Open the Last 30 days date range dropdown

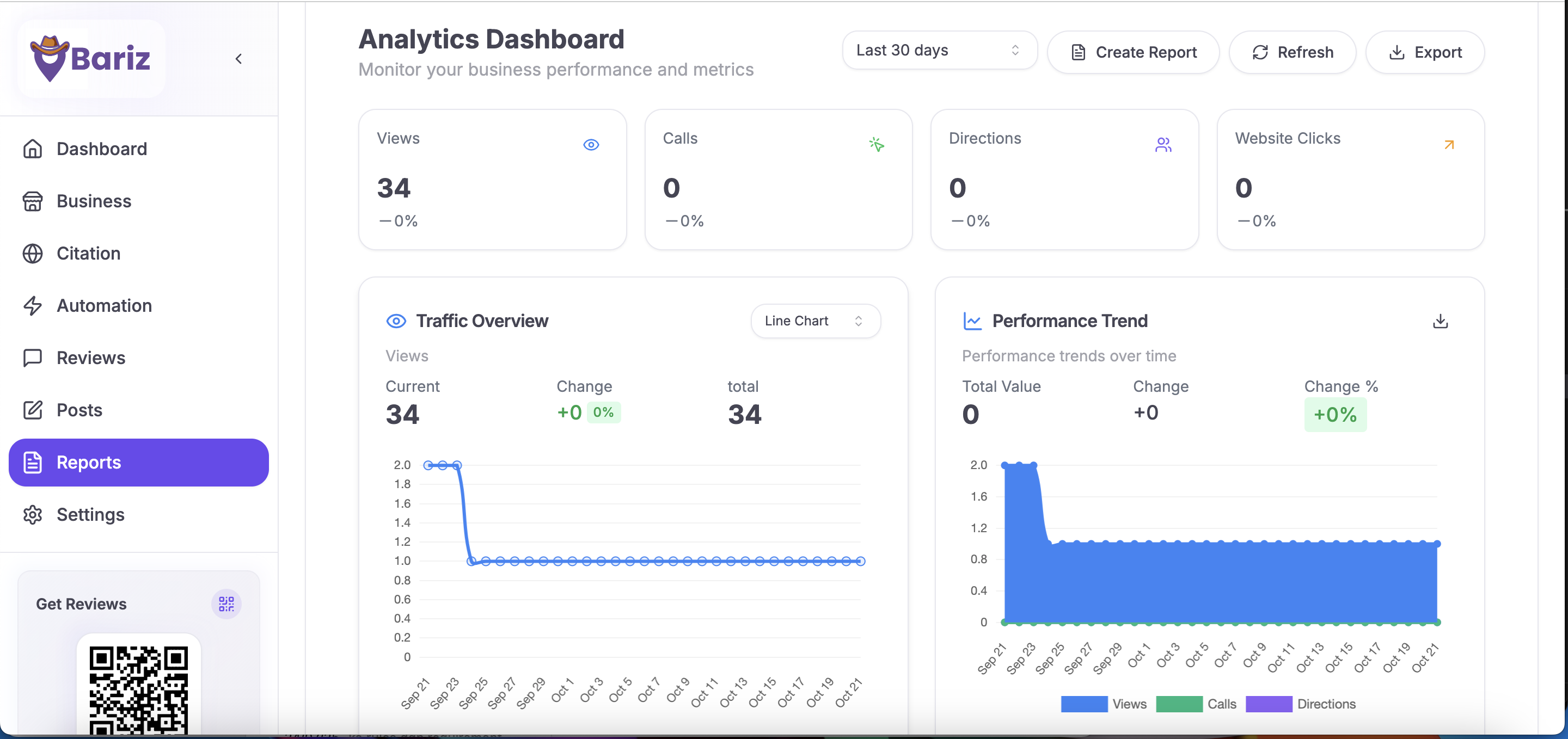click(x=939, y=51)
